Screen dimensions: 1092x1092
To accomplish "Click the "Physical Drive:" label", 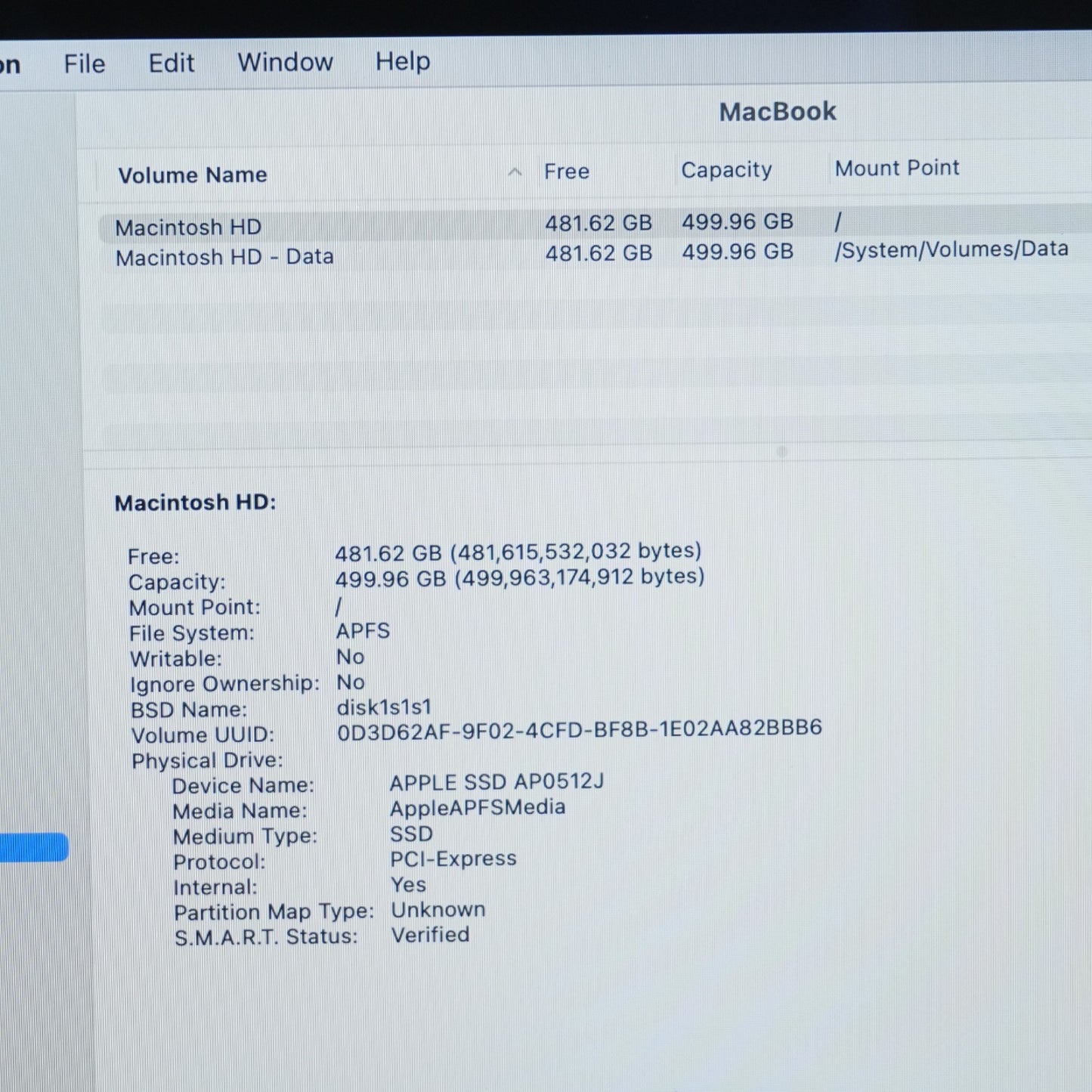I will click(x=207, y=761).
